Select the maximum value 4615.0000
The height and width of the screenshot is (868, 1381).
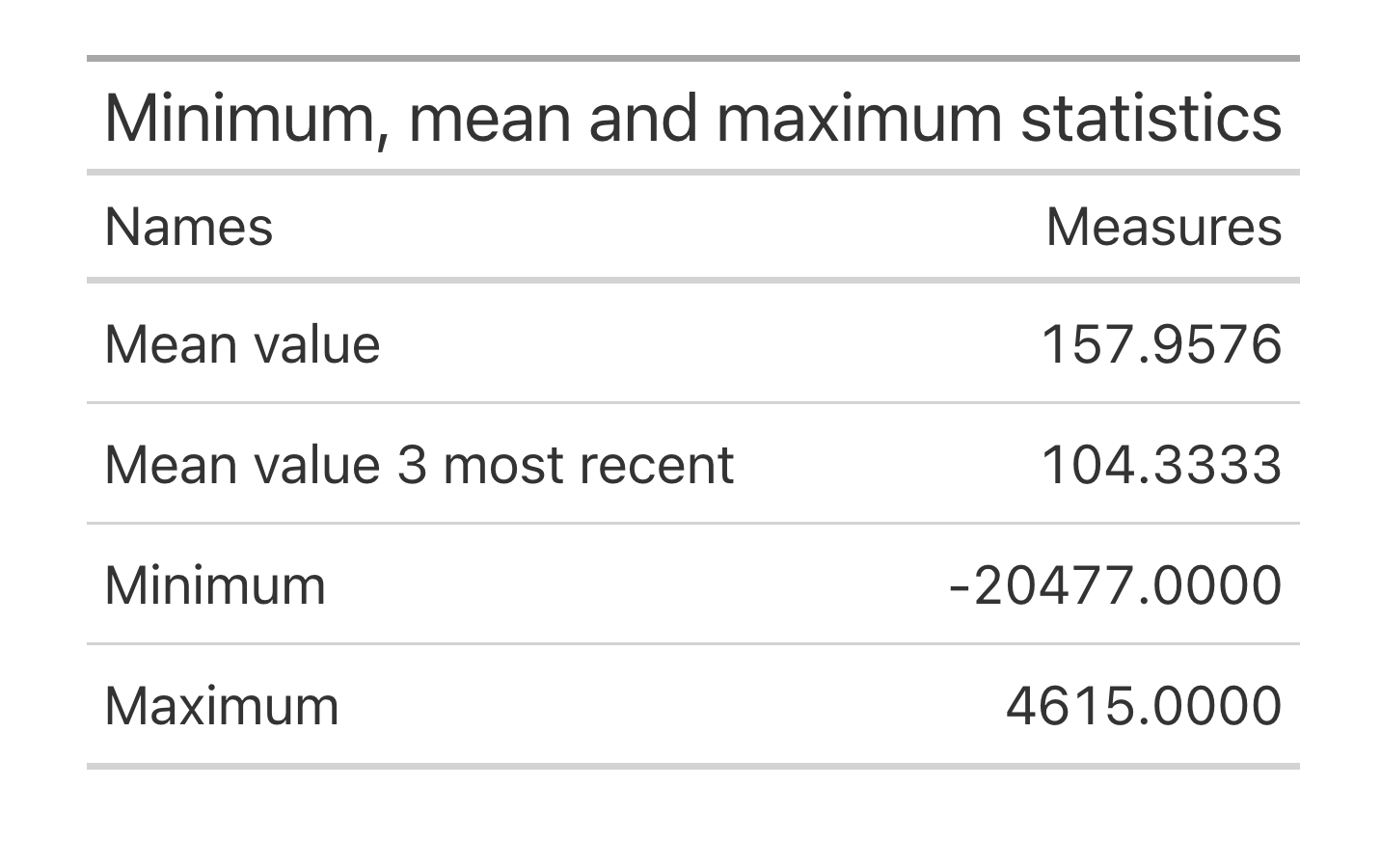[1143, 706]
